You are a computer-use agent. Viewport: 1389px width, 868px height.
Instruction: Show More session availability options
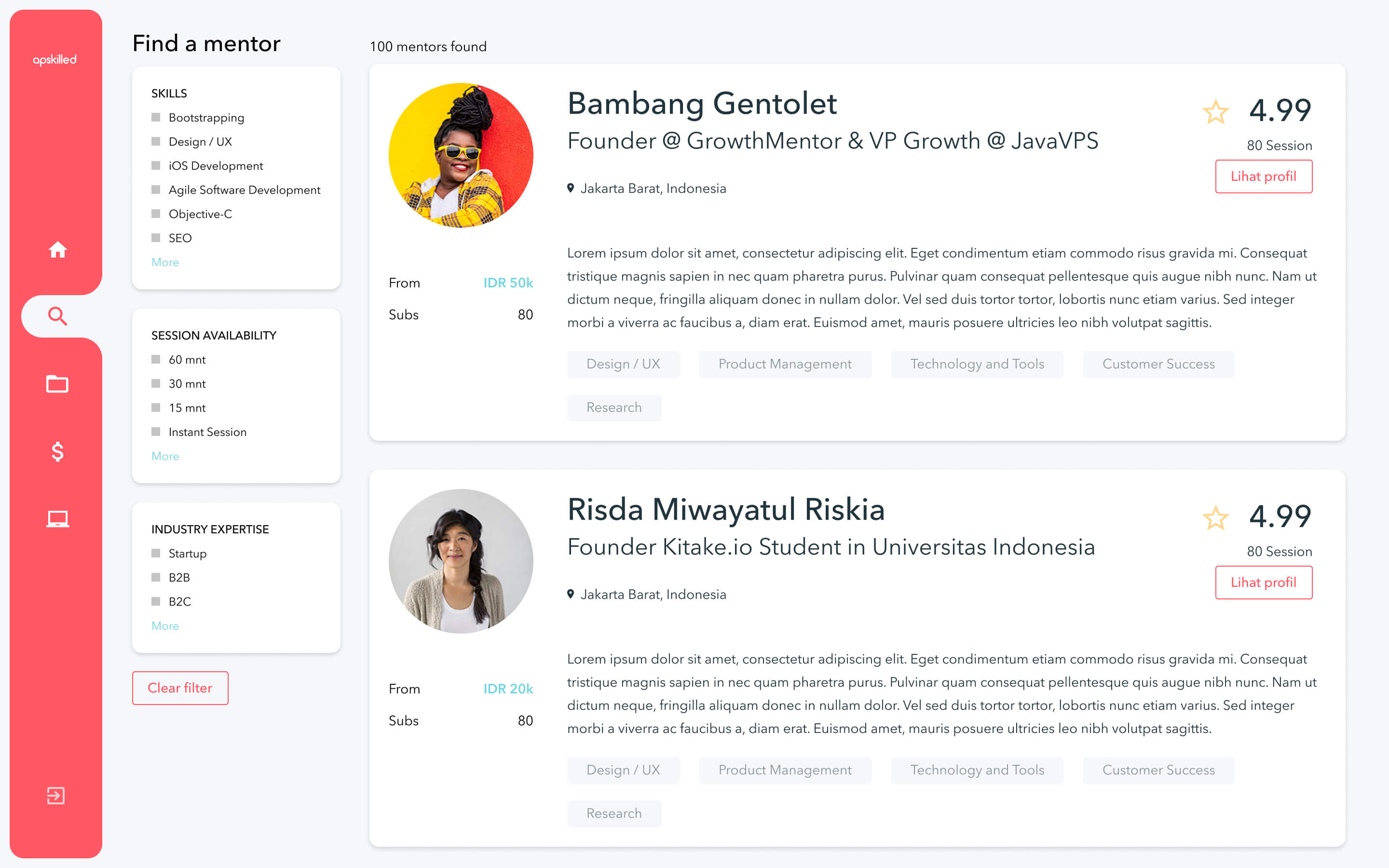click(x=165, y=456)
